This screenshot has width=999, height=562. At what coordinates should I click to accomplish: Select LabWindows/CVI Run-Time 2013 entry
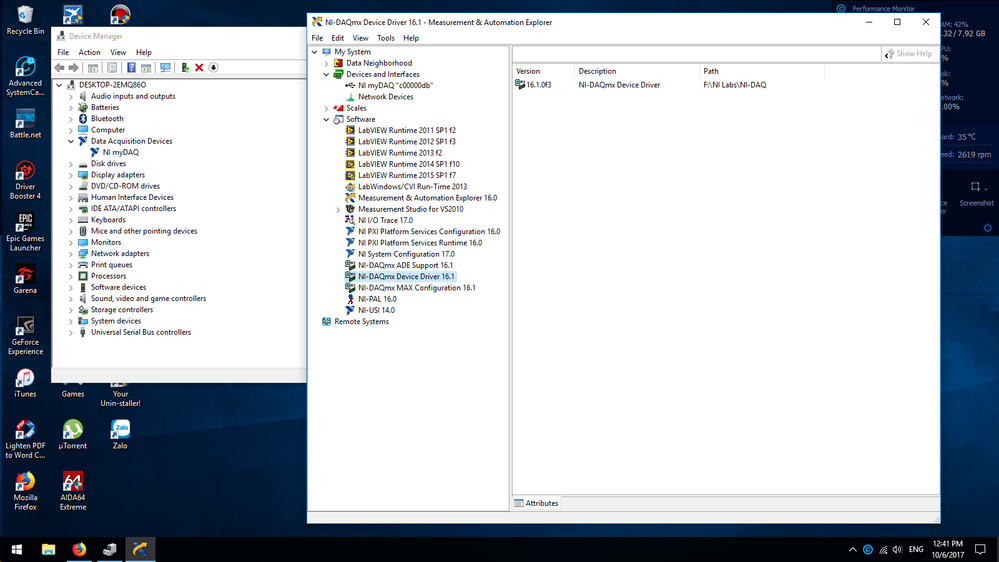pos(412,187)
